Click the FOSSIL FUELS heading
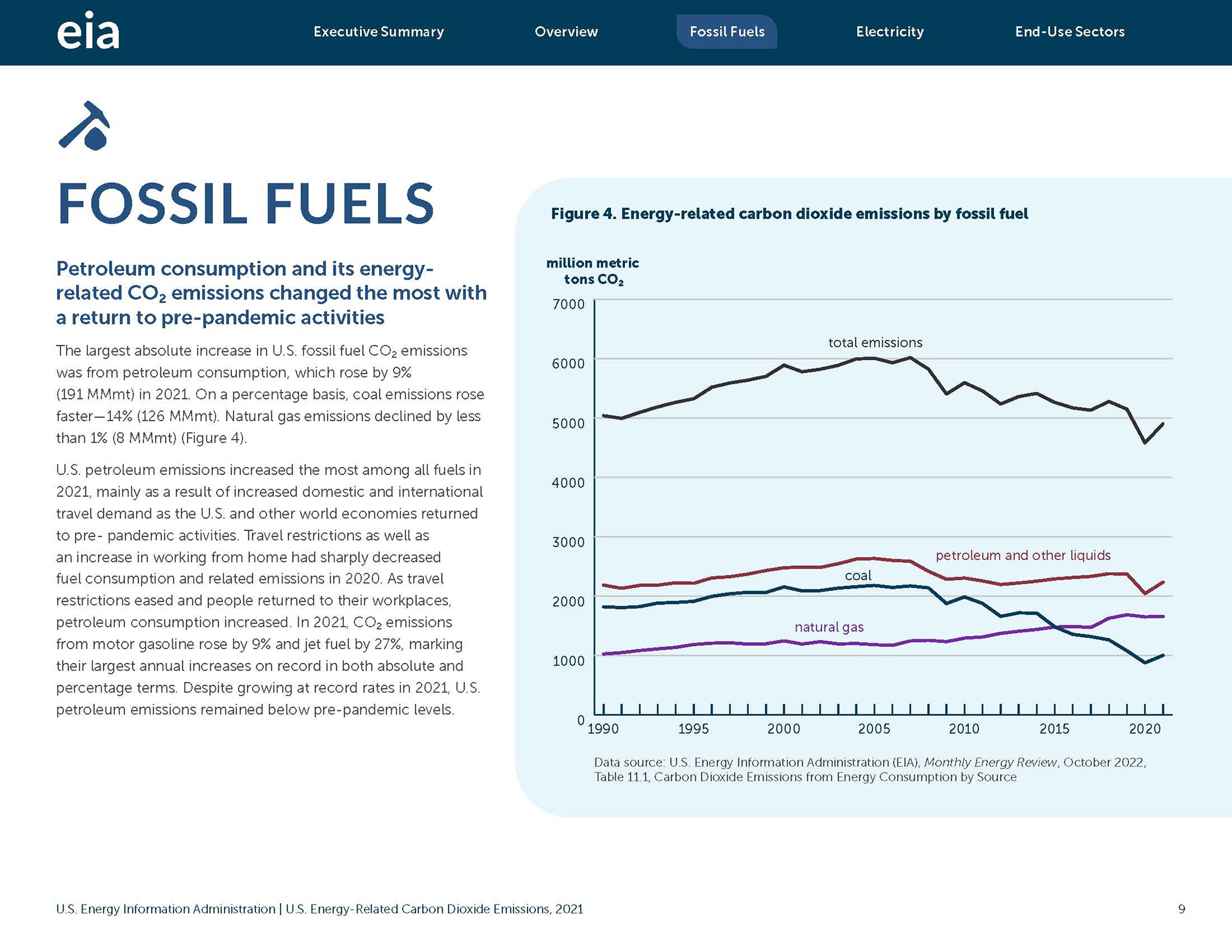The width and height of the screenshot is (1232, 952). pos(246,204)
